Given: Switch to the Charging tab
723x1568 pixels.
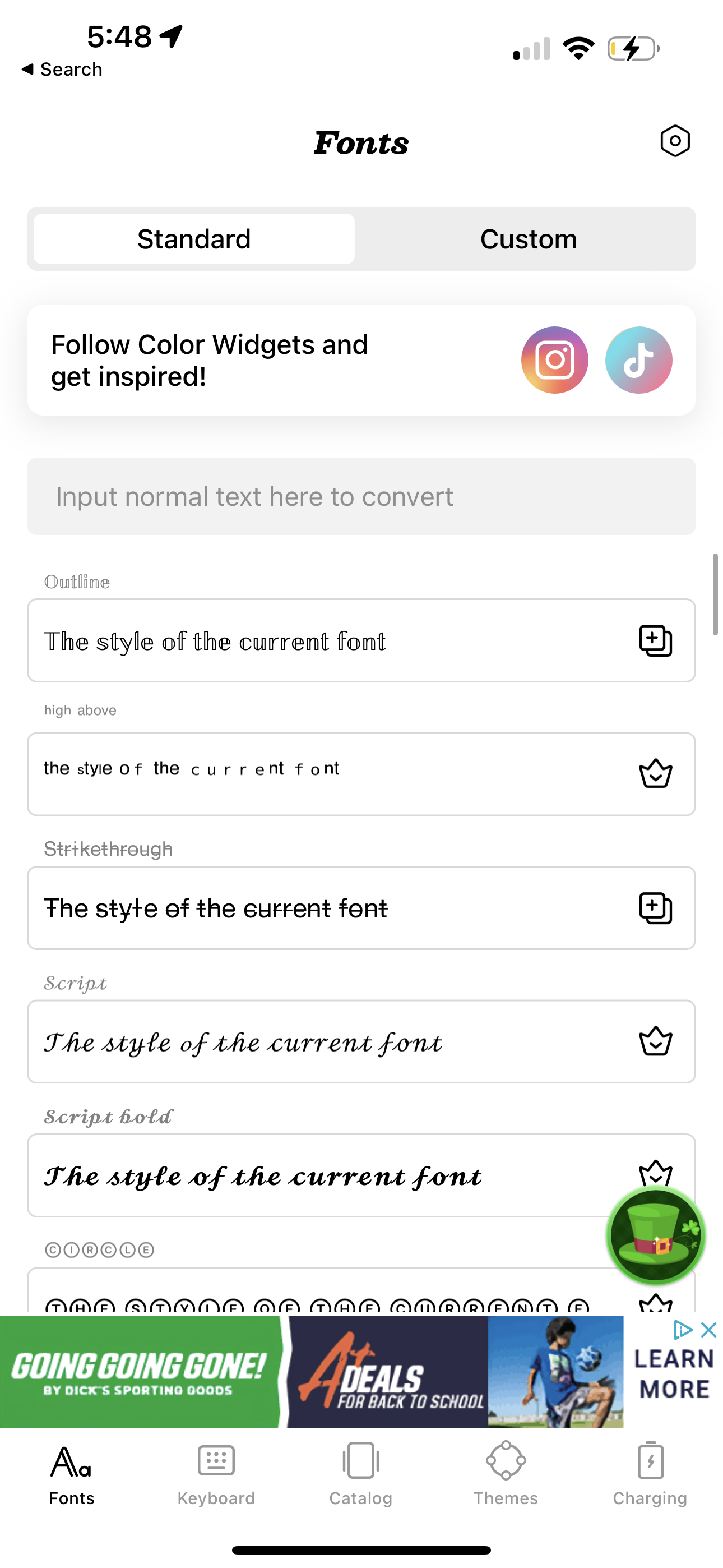Looking at the screenshot, I should coord(650,1474).
